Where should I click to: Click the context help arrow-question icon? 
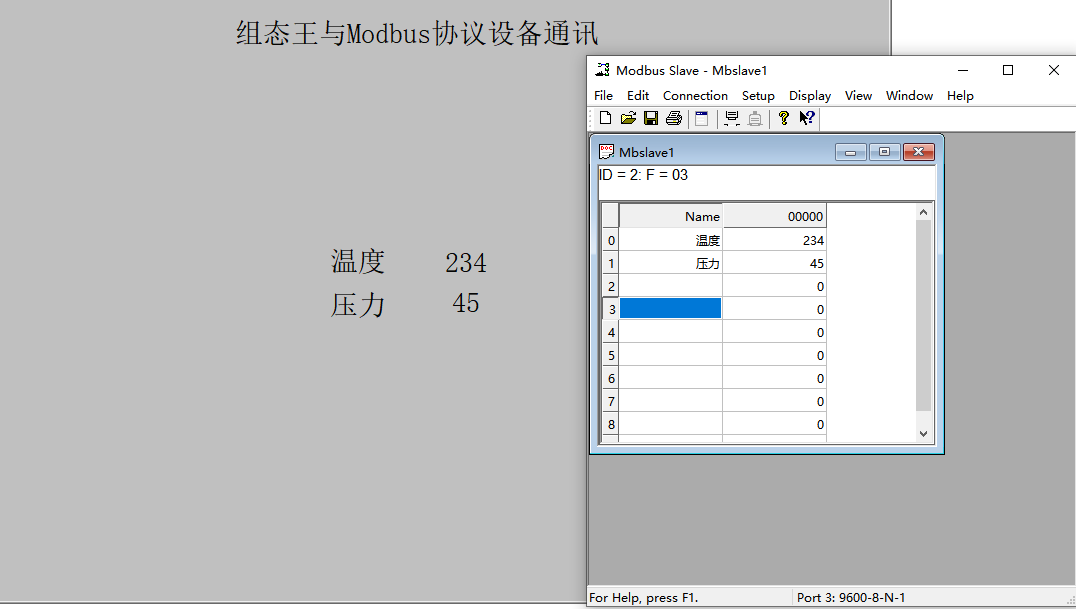pyautogui.click(x=806, y=118)
